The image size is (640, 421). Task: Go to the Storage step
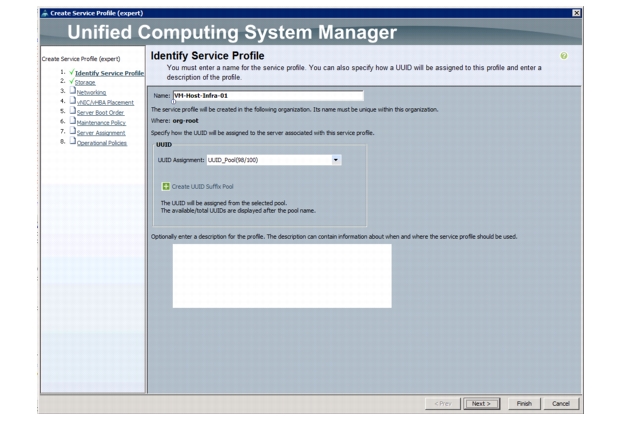[85, 82]
